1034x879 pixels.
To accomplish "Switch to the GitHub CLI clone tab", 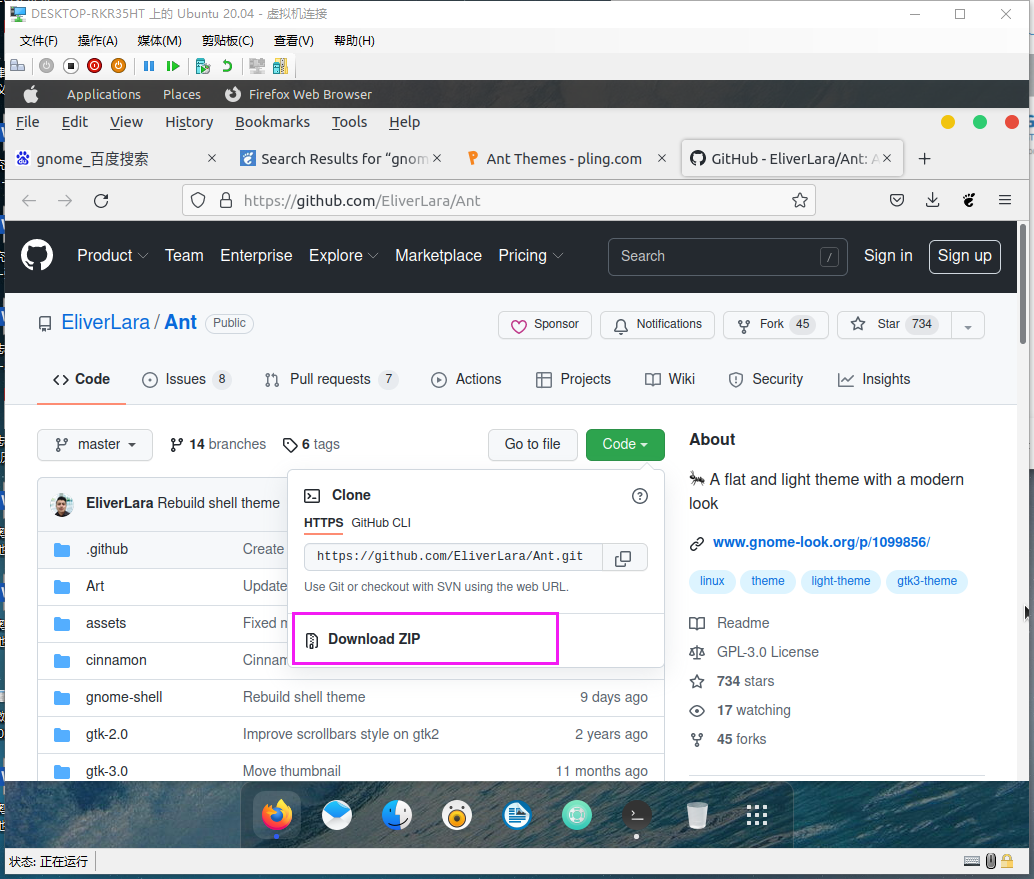I will tap(380, 522).
